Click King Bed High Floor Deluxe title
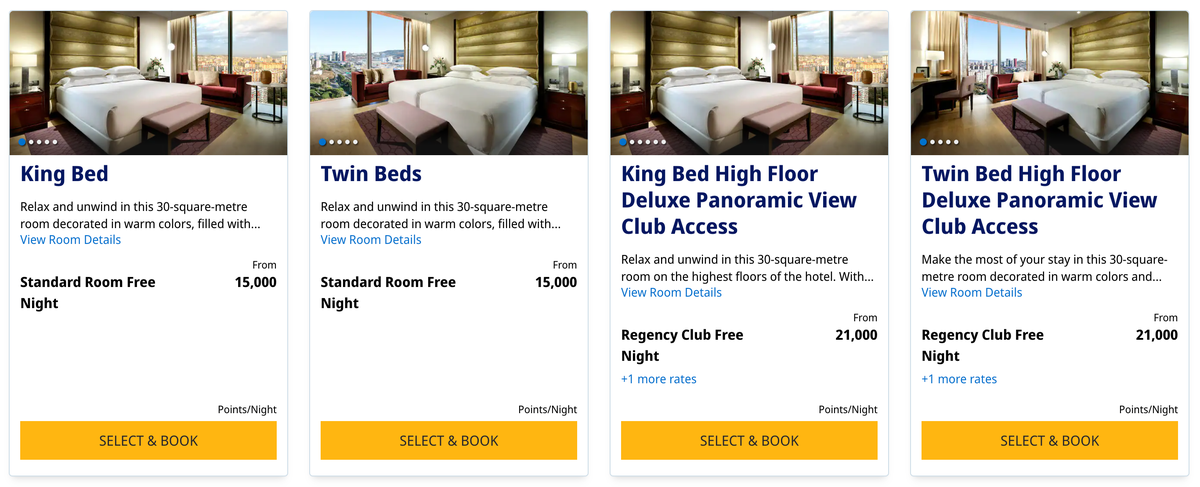 [738, 200]
